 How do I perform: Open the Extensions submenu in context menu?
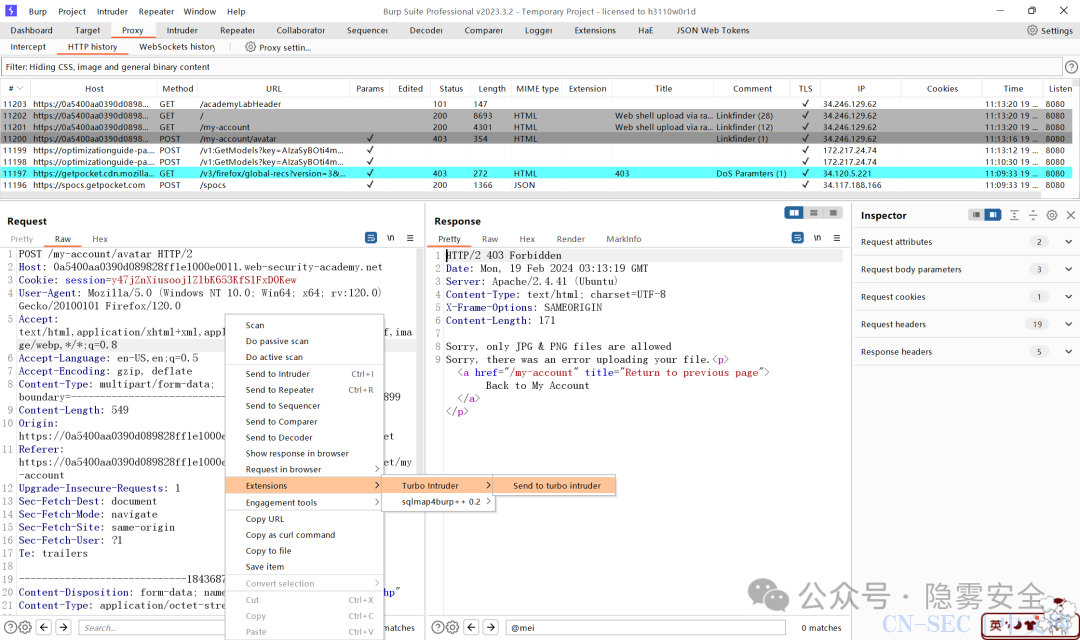[x=304, y=486]
